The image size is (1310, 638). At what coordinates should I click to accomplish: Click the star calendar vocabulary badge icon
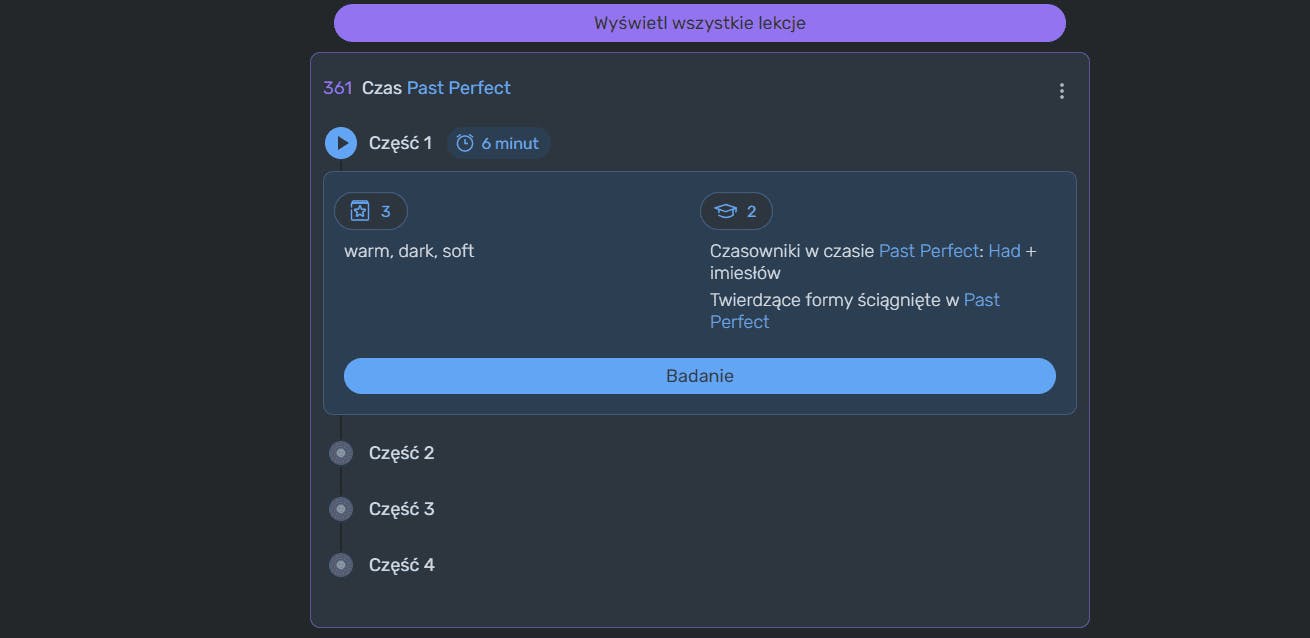click(360, 211)
